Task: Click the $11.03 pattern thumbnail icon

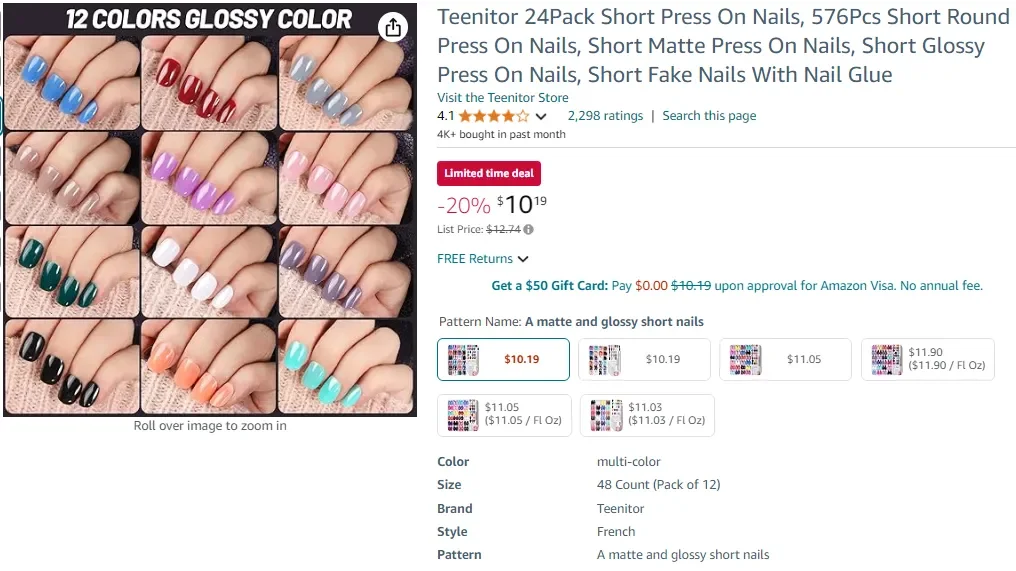Action: pyautogui.click(x=606, y=415)
